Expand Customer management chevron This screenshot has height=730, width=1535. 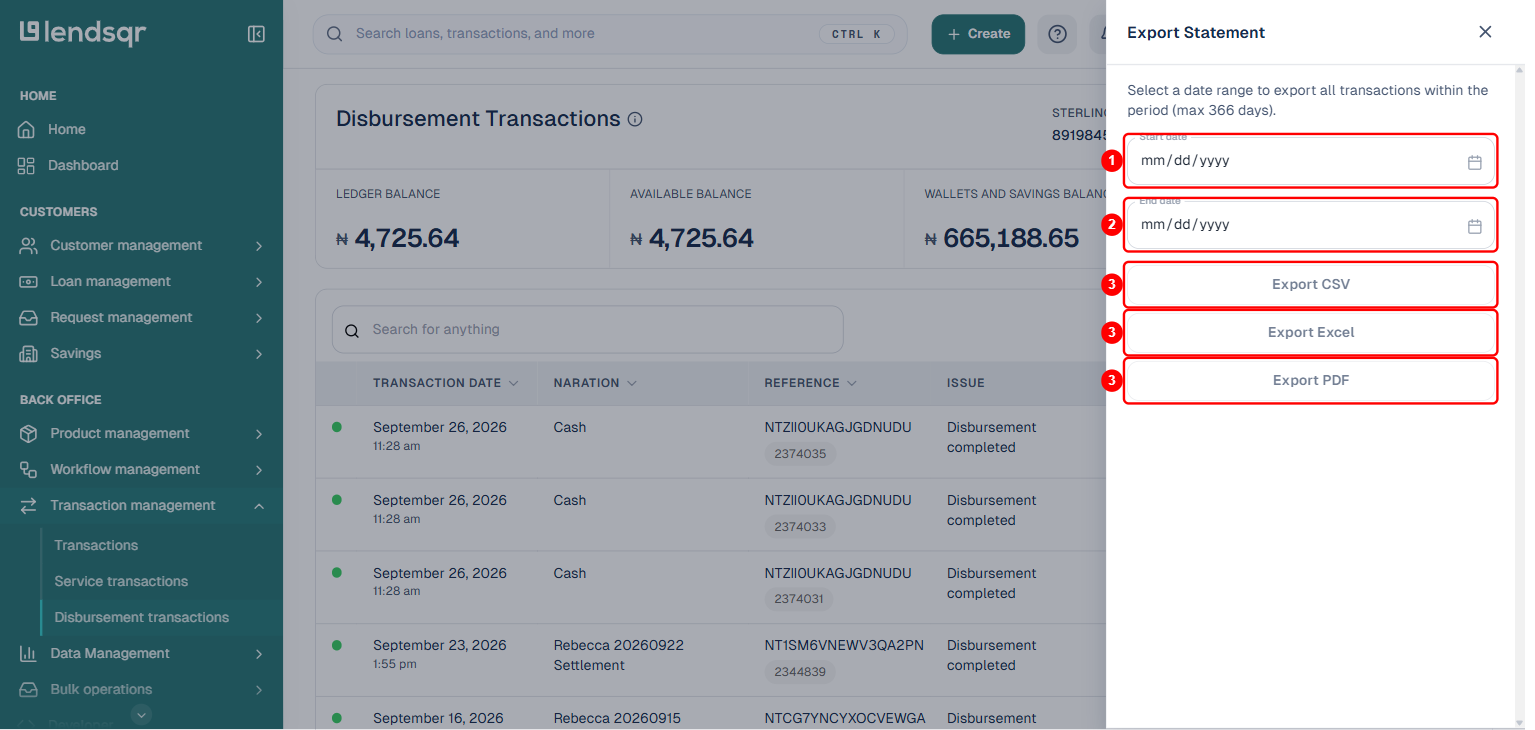[259, 246]
